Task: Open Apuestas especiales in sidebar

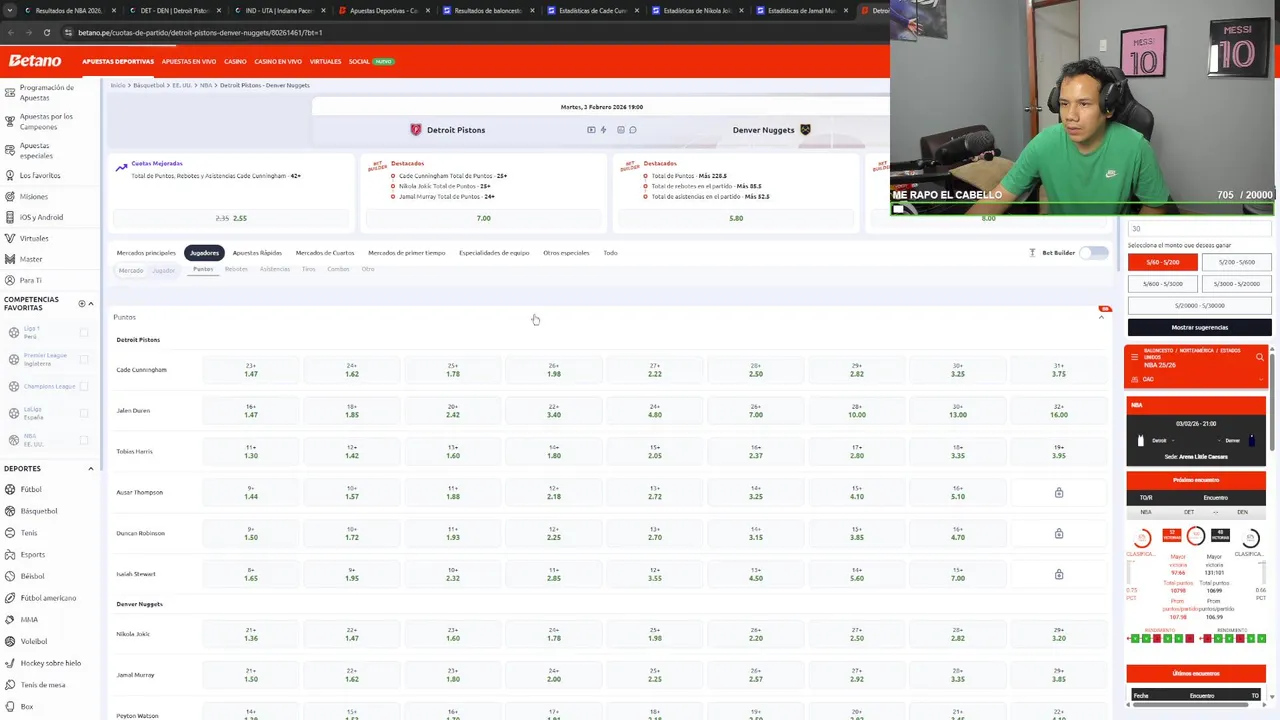Action: click(35, 150)
